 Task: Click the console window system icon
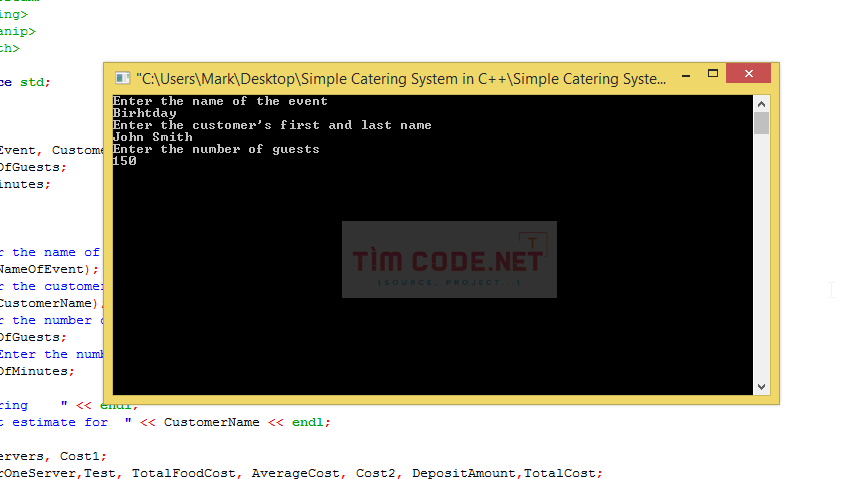point(122,78)
